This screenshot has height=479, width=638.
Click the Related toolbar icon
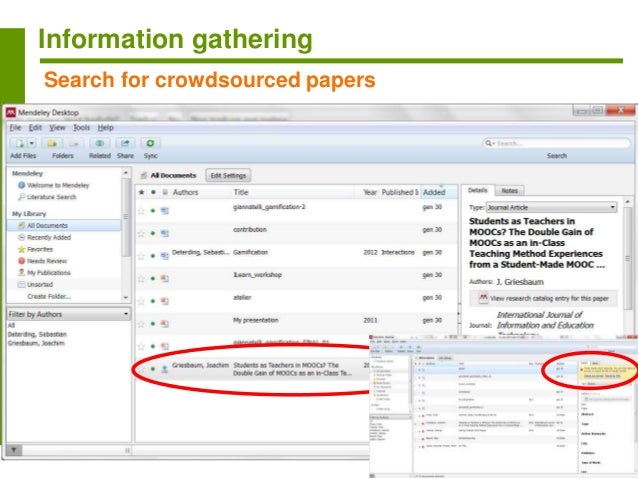100,143
